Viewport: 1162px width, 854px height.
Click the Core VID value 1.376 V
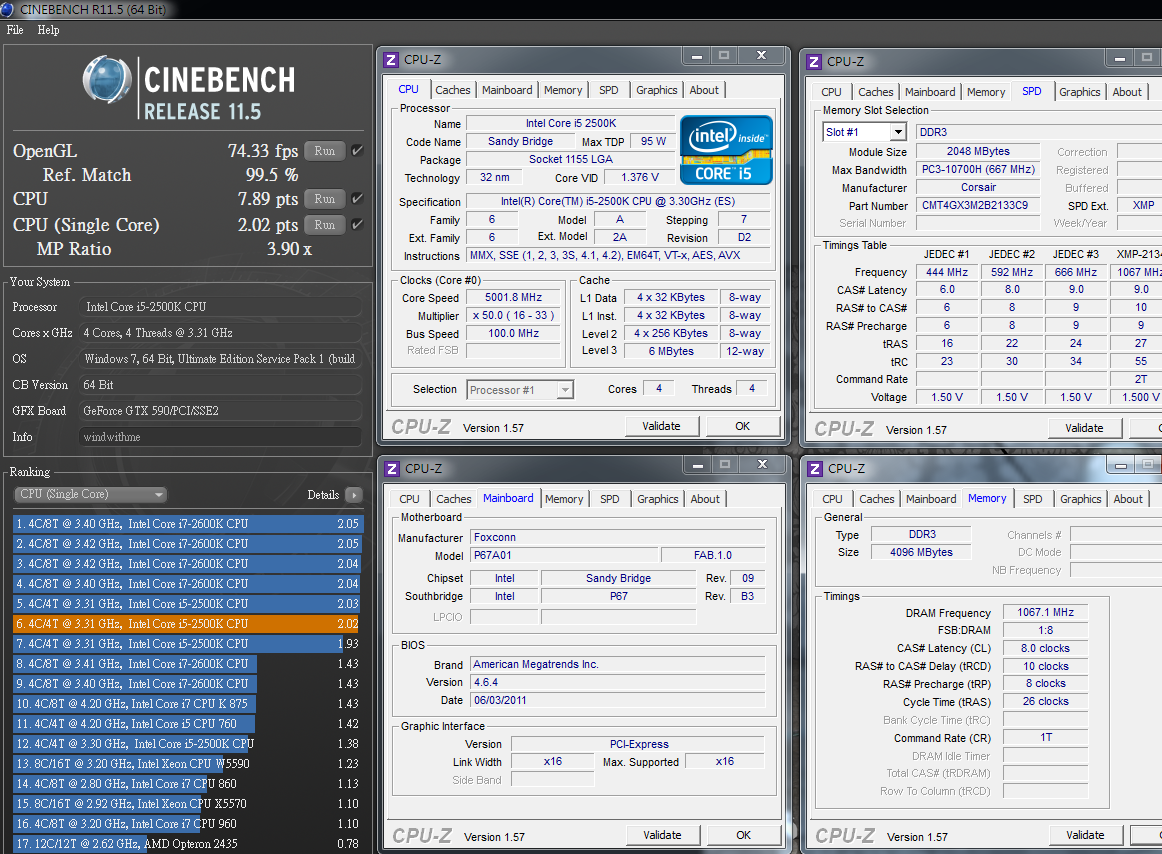[x=640, y=177]
